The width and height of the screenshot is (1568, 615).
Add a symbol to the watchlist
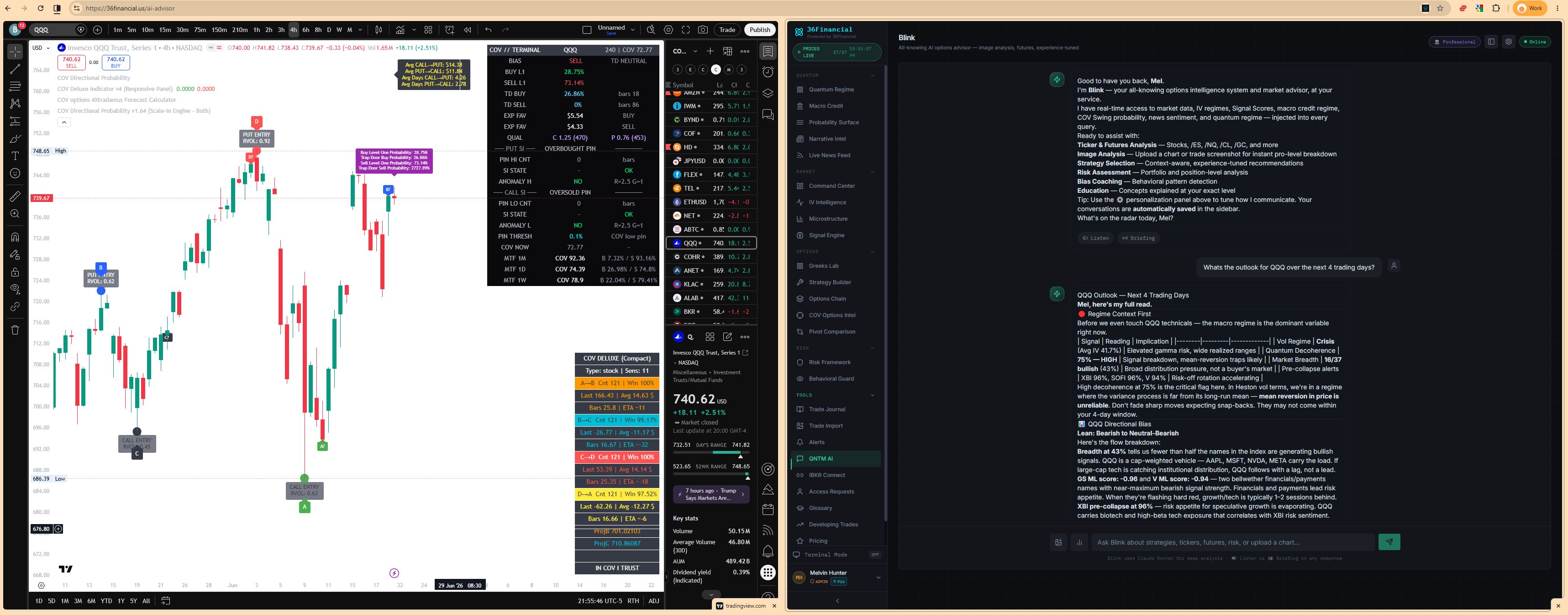pyautogui.click(x=710, y=51)
